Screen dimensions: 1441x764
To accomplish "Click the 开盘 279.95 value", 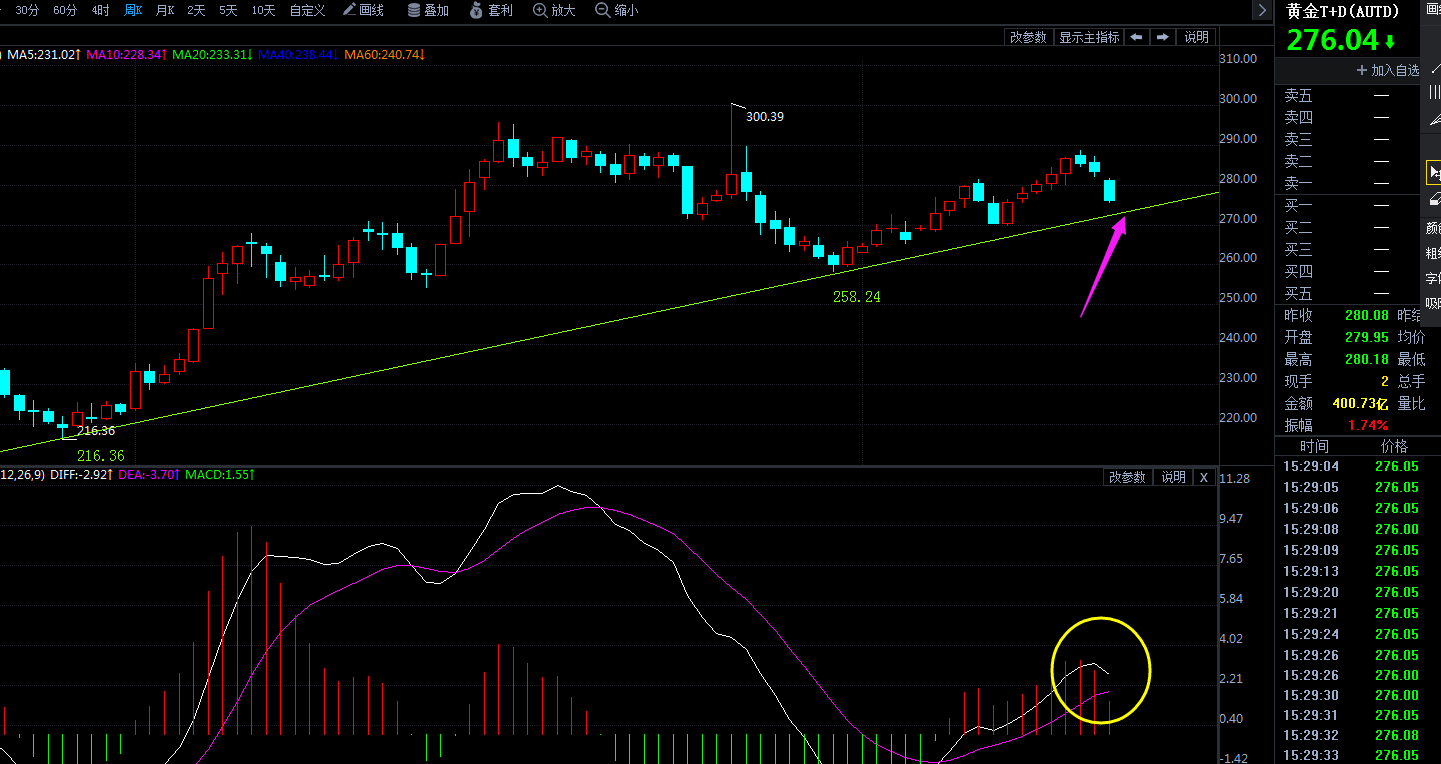I will (x=1367, y=337).
